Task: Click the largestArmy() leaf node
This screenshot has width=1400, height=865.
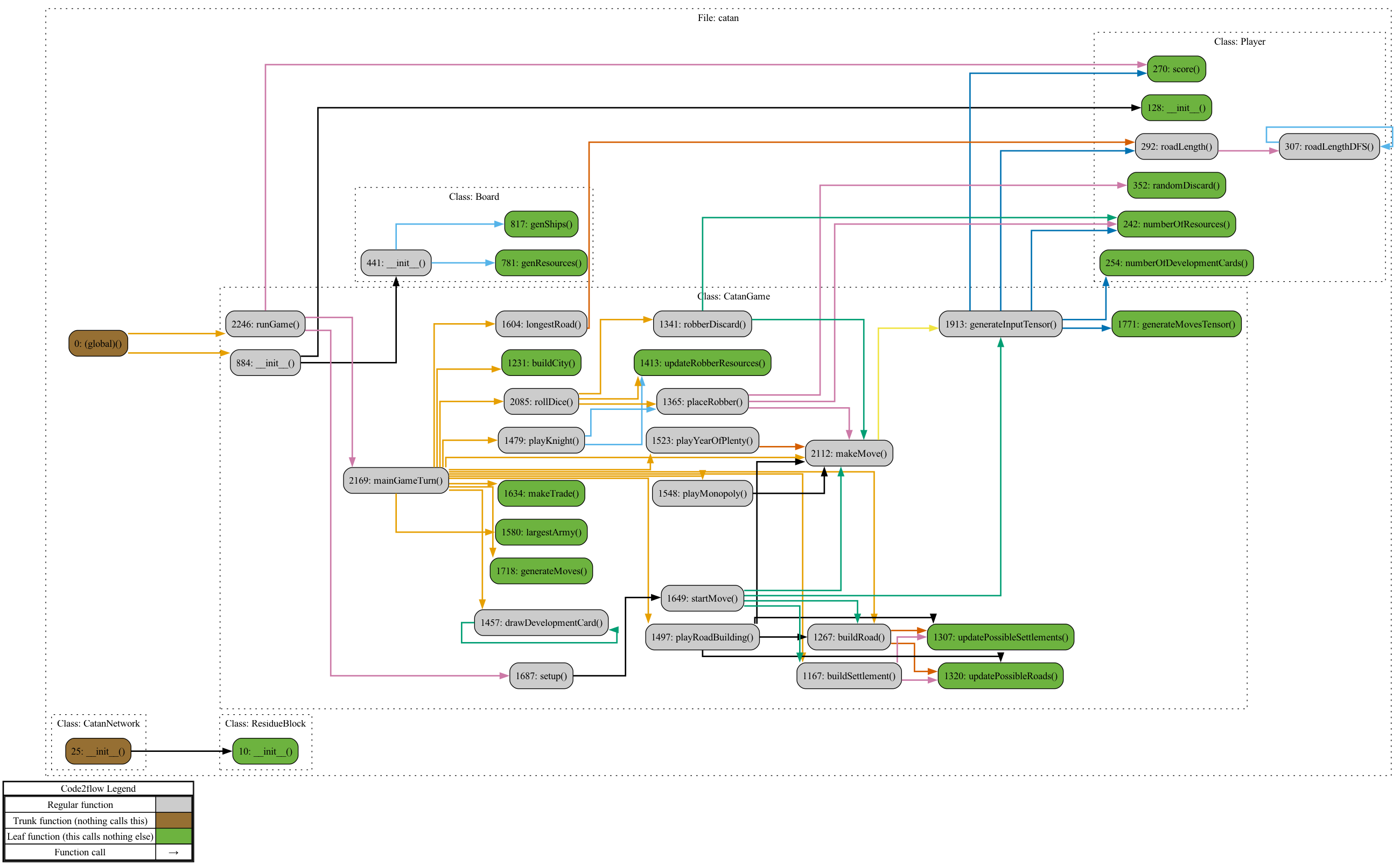Action: click(541, 532)
